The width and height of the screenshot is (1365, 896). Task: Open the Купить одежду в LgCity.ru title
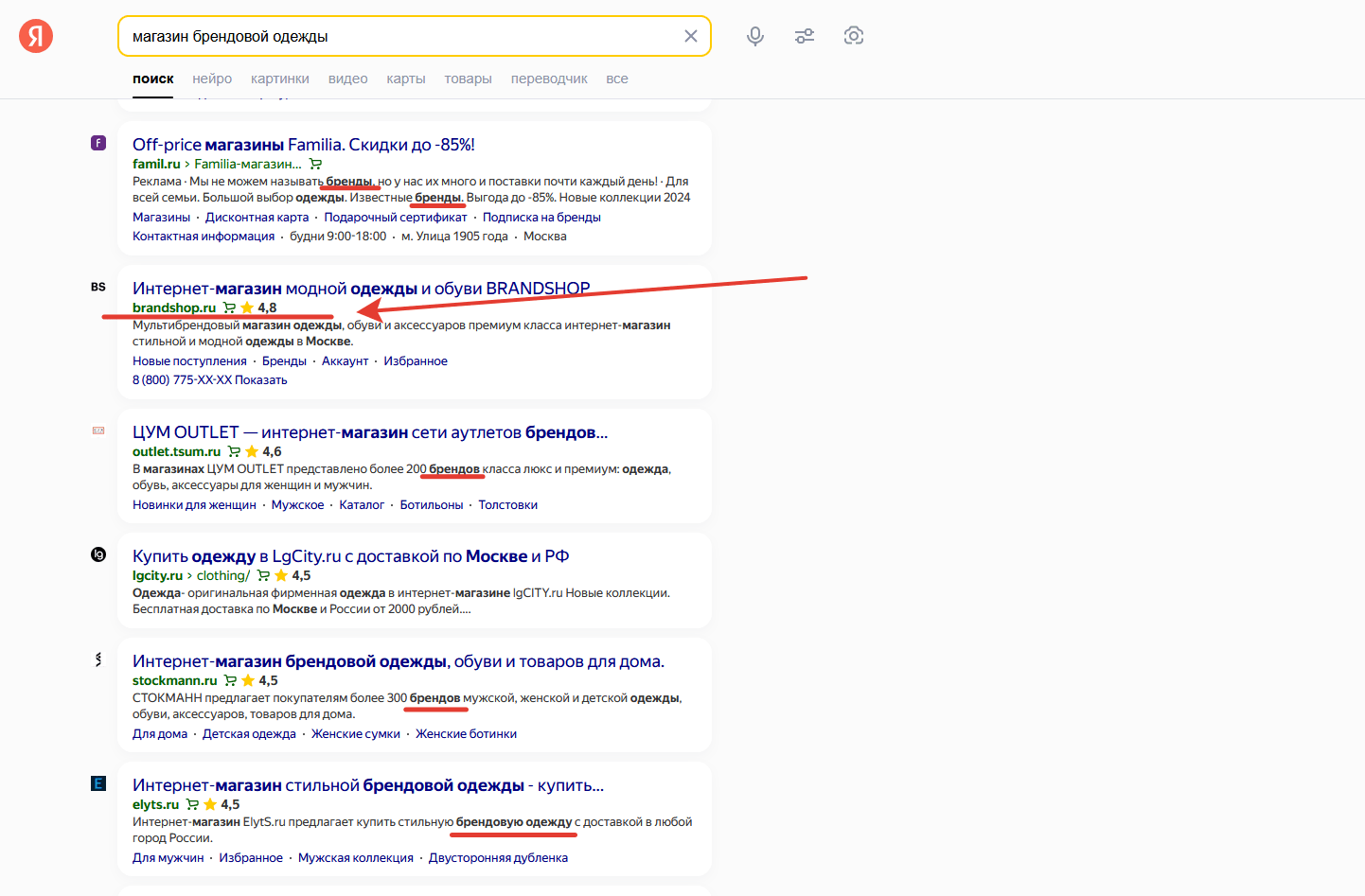(350, 556)
